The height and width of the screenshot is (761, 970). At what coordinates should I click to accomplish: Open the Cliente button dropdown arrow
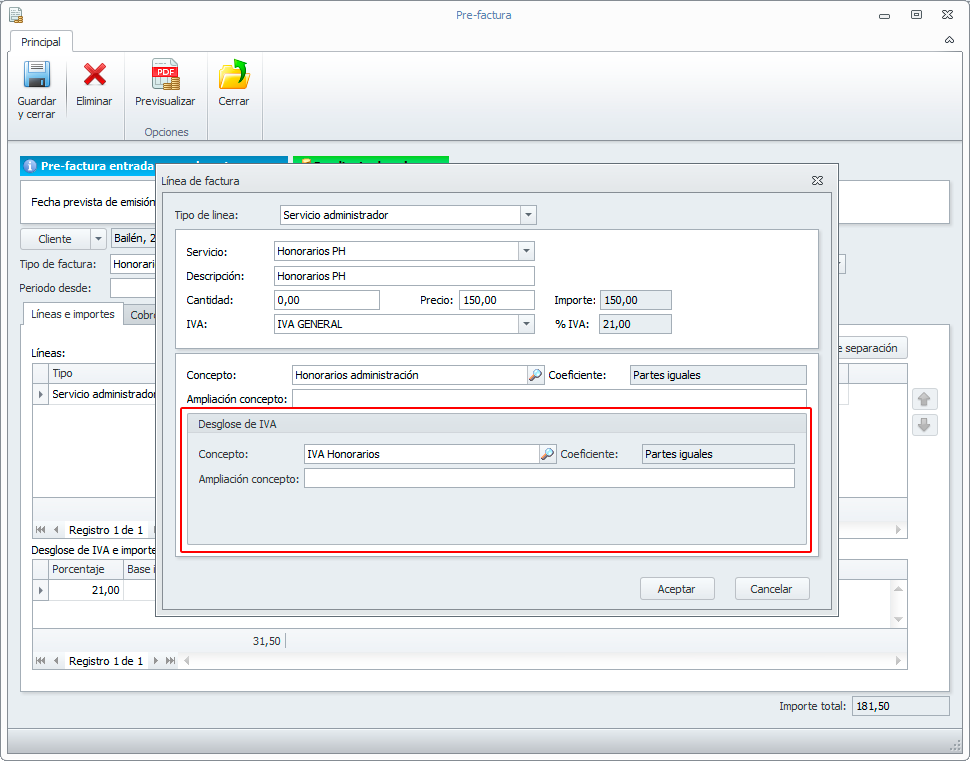98,239
